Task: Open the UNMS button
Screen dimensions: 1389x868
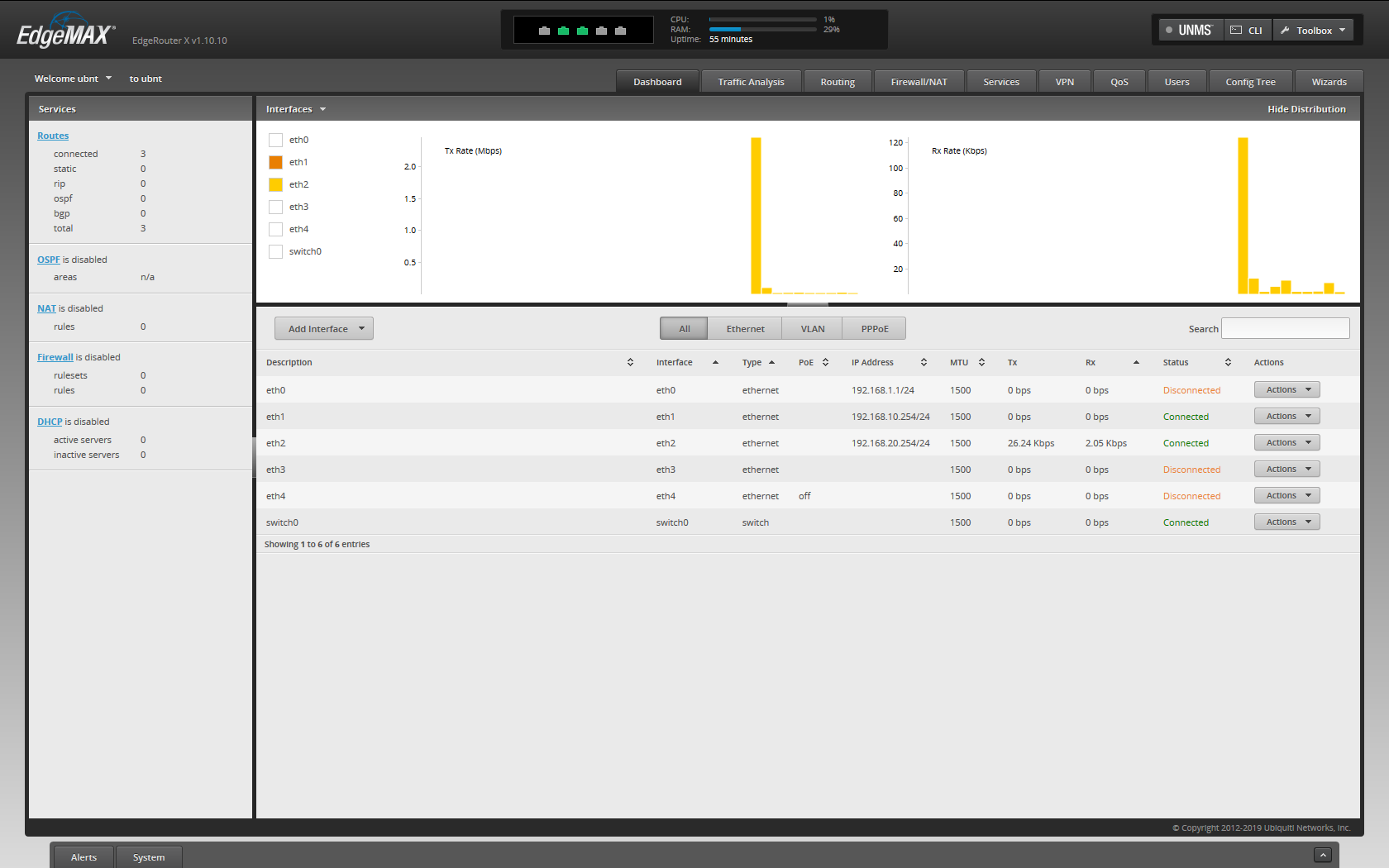Action: (1191, 31)
